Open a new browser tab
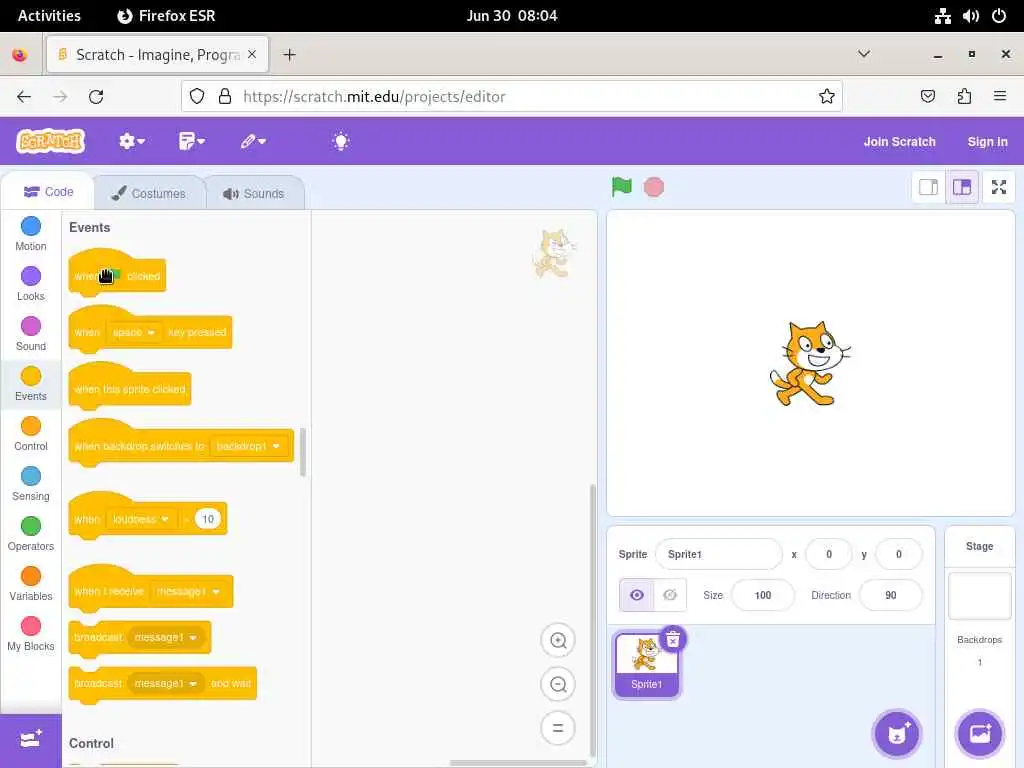The width and height of the screenshot is (1024, 768). 289,55
